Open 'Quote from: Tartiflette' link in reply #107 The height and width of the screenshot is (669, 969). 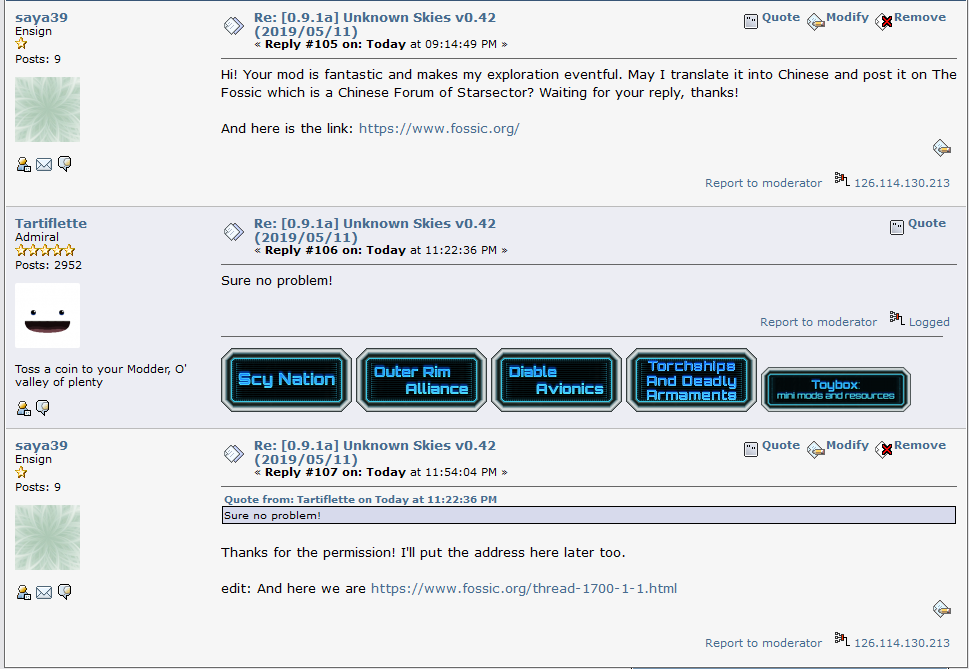(x=360, y=500)
